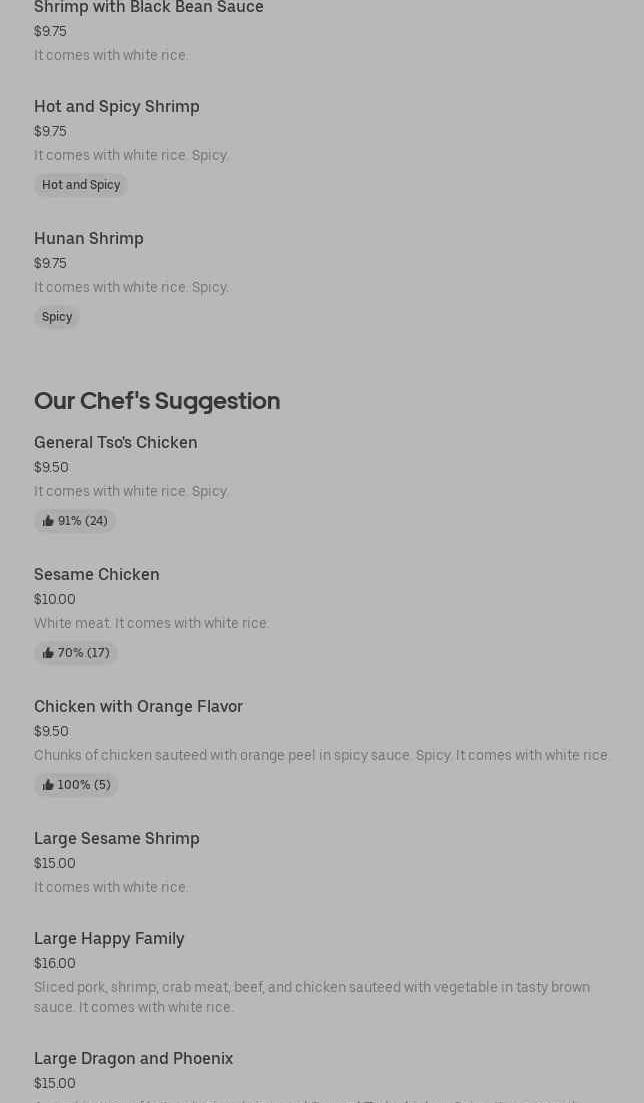Select Large Dragon and Phoenix item
Viewport: 644px width, 1103px height.
click(x=133, y=1058)
